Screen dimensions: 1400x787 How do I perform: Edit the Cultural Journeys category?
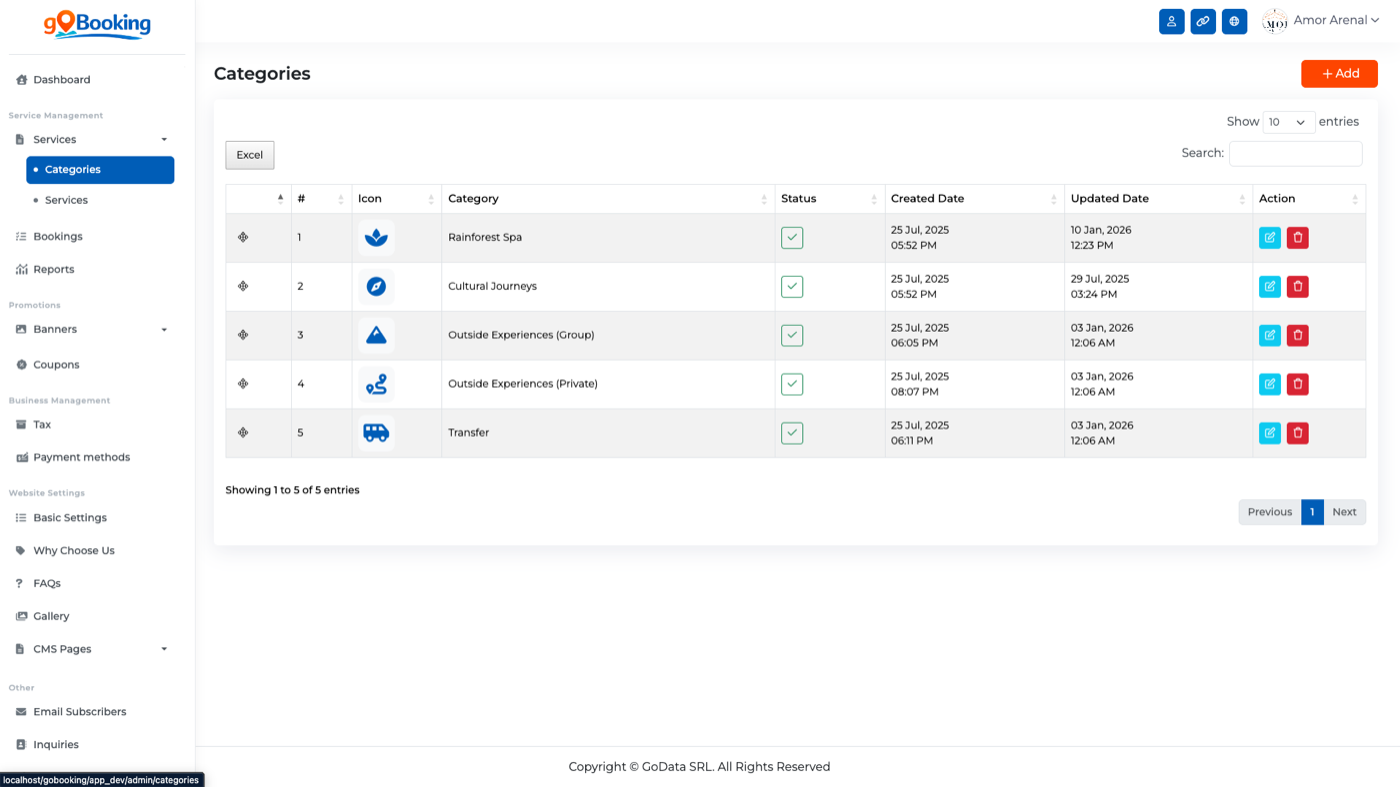pos(1270,287)
